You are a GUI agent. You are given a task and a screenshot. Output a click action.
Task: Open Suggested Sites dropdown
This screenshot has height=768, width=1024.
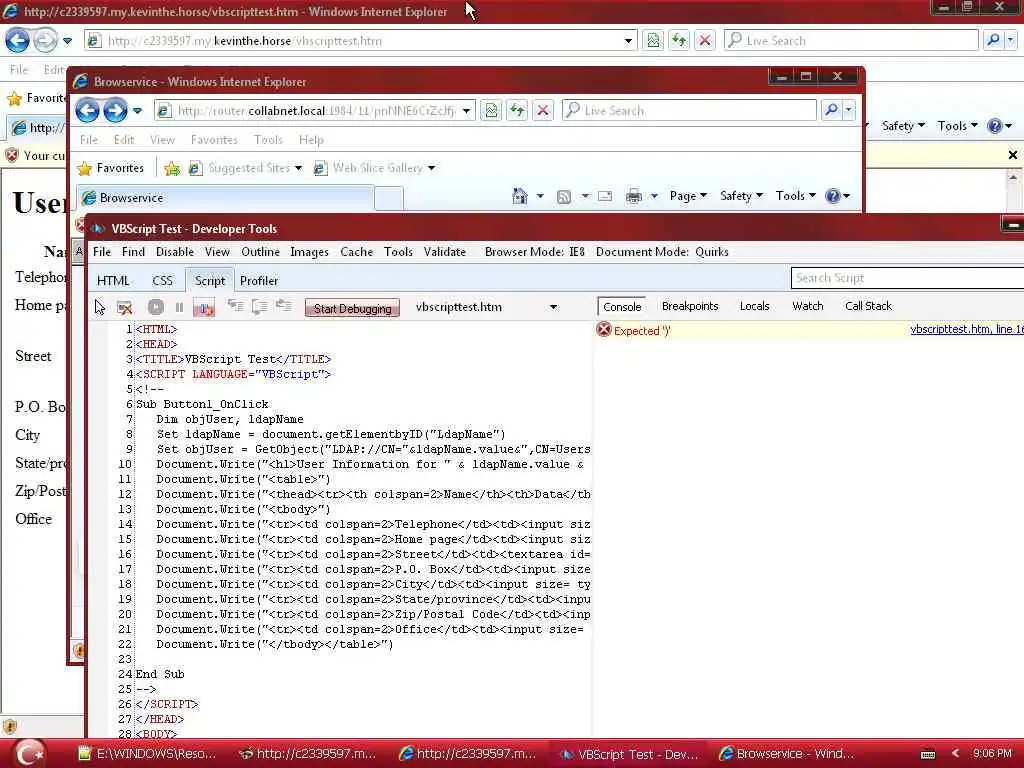246,168
